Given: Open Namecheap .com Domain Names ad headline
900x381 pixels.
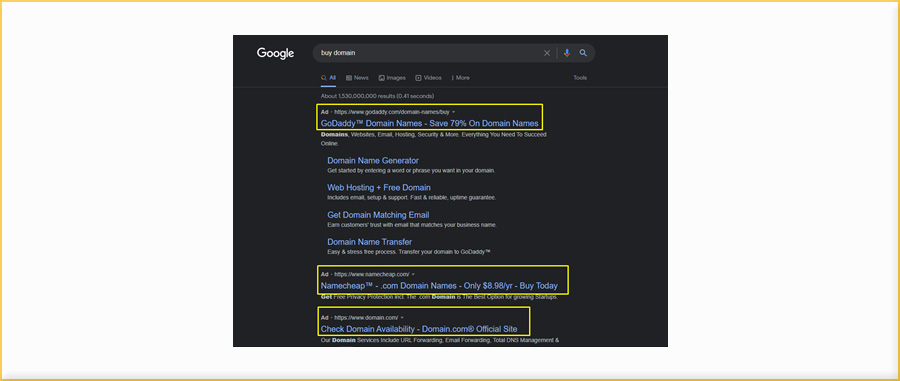Looking at the screenshot, I should pyautogui.click(x=439, y=286).
